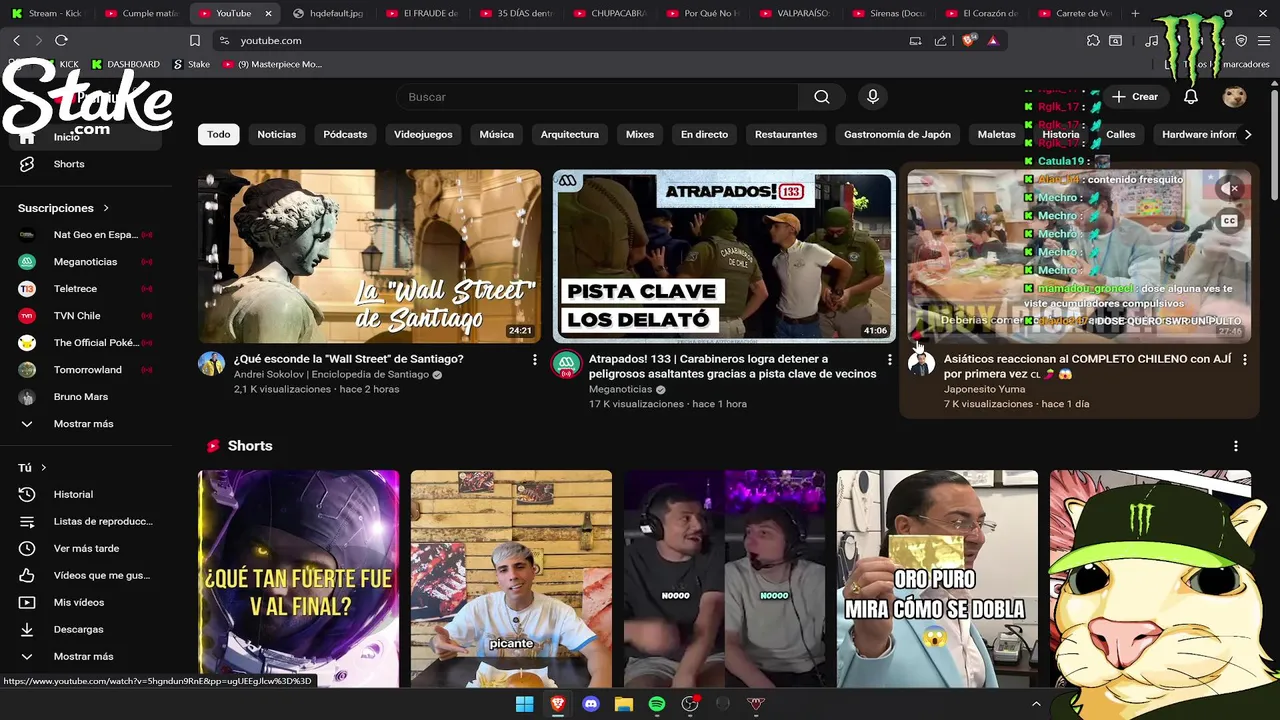Open the Meganoticias channel avatar under the video
Image resolution: width=1280 pixels, height=720 pixels.
click(566, 364)
